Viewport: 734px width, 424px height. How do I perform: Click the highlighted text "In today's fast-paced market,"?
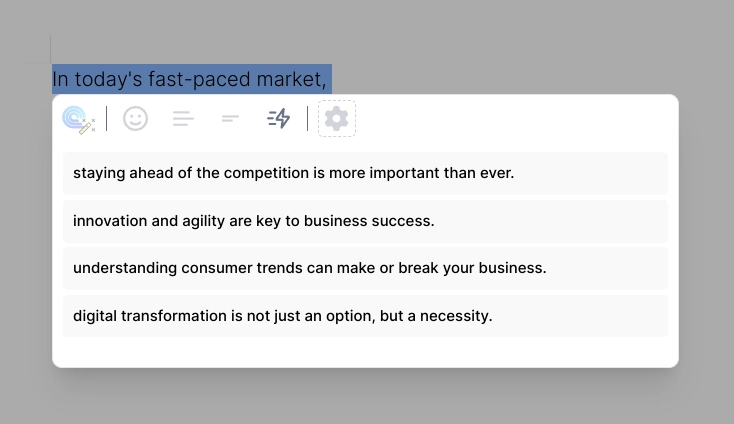point(189,79)
